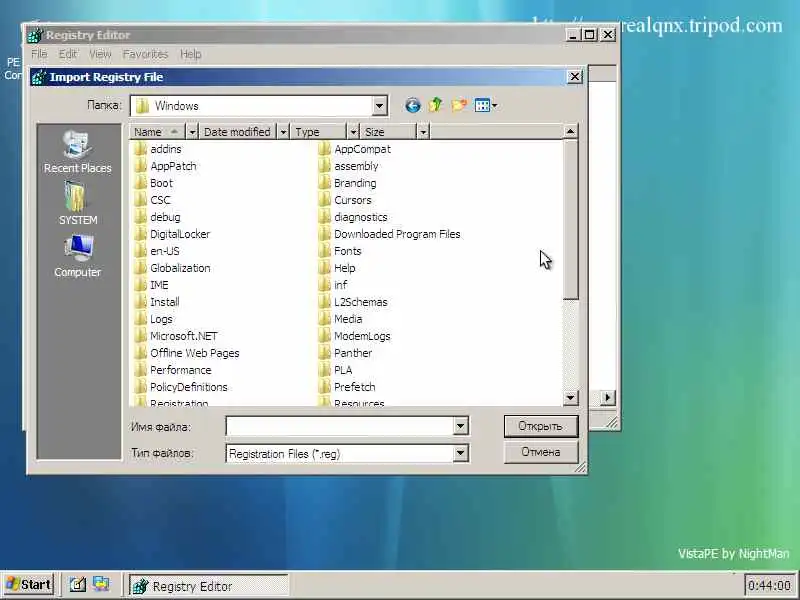Select the Help folder
This screenshot has height=600, width=800.
coord(337,268)
